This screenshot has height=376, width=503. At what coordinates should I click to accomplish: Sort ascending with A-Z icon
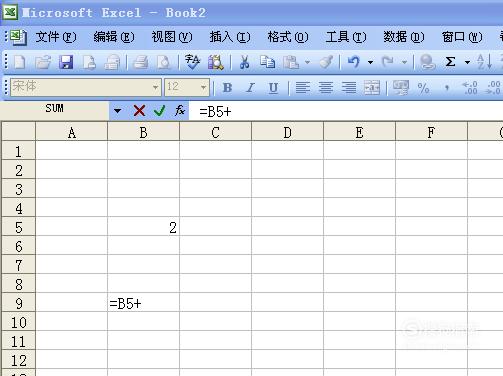[x=484, y=62]
